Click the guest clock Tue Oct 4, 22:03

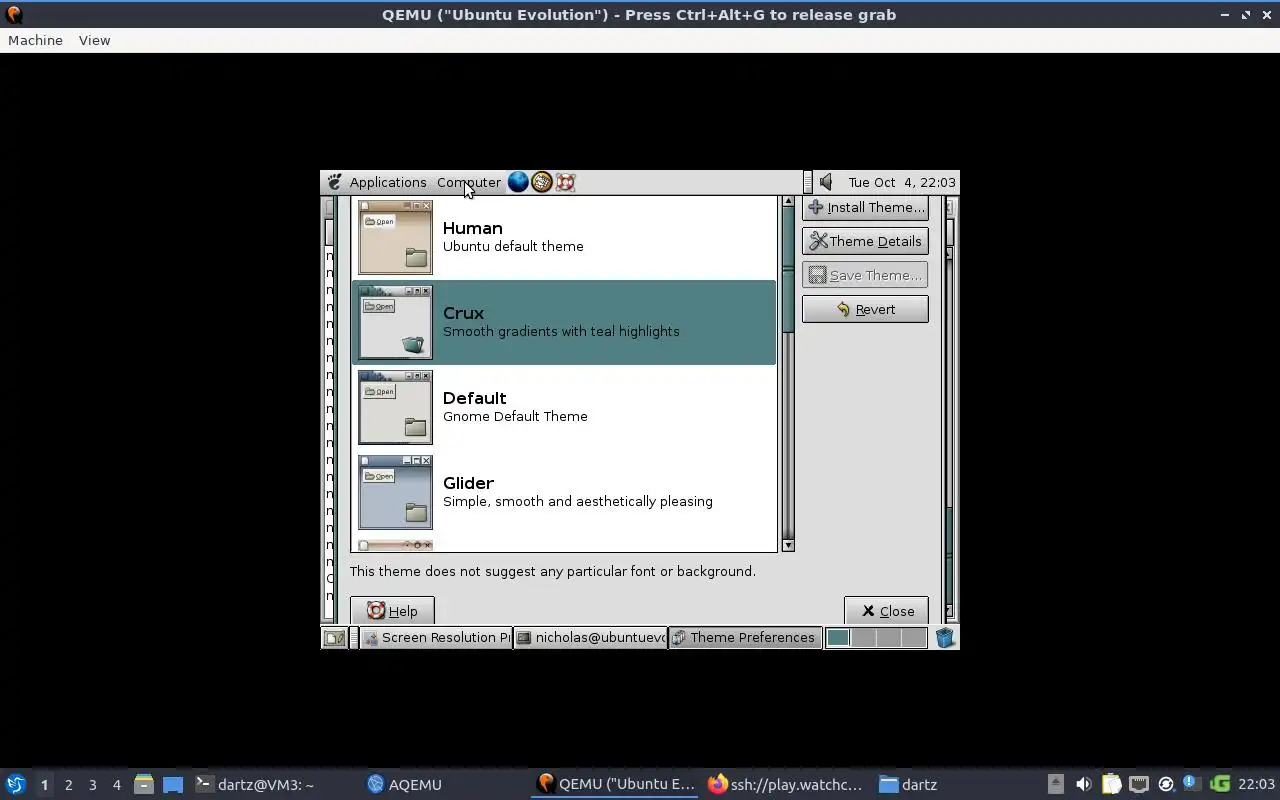pyautogui.click(x=901, y=182)
